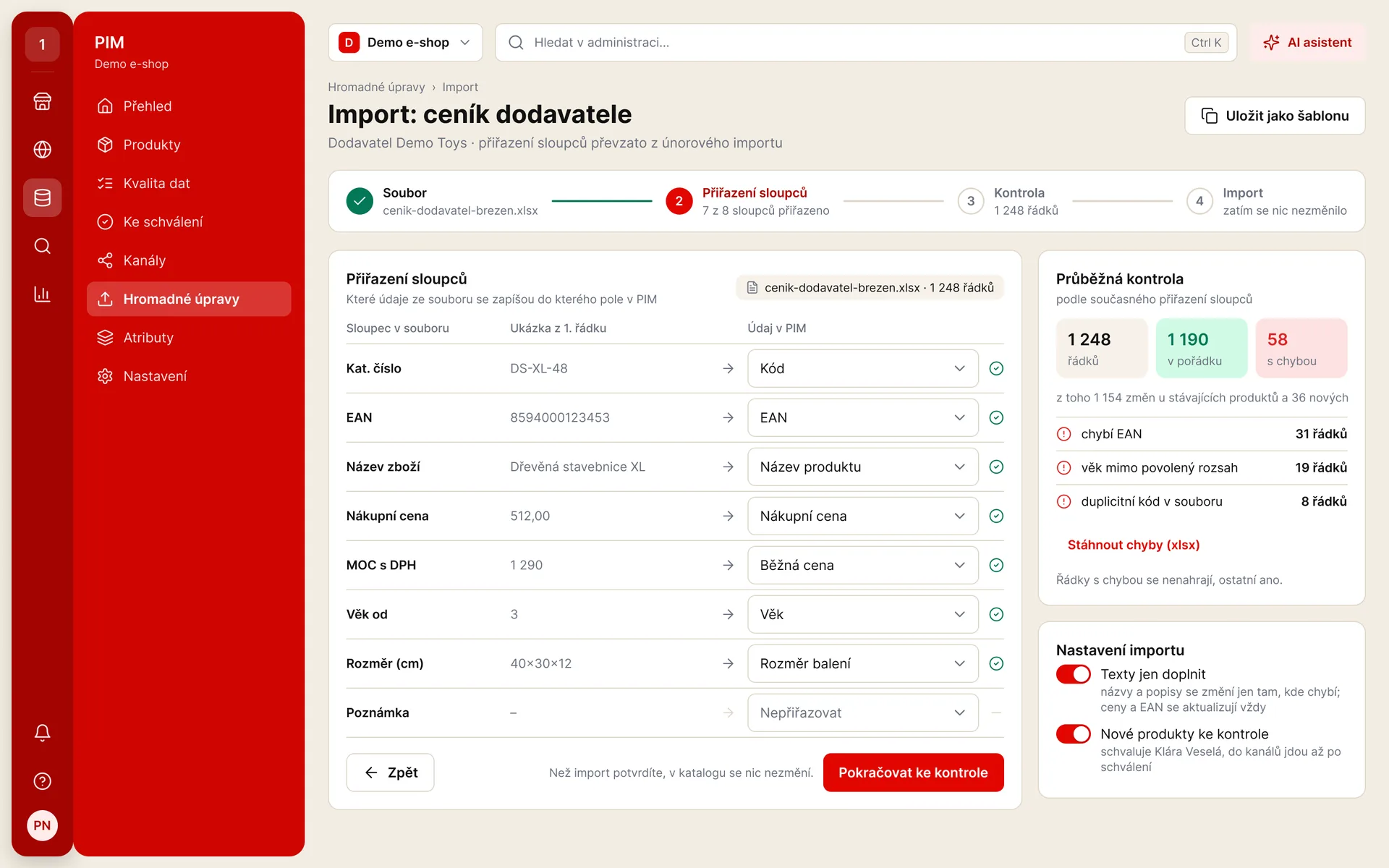Screen dimensions: 1389x868
Task: Open the Věk mapping dropdown
Action: (862, 614)
